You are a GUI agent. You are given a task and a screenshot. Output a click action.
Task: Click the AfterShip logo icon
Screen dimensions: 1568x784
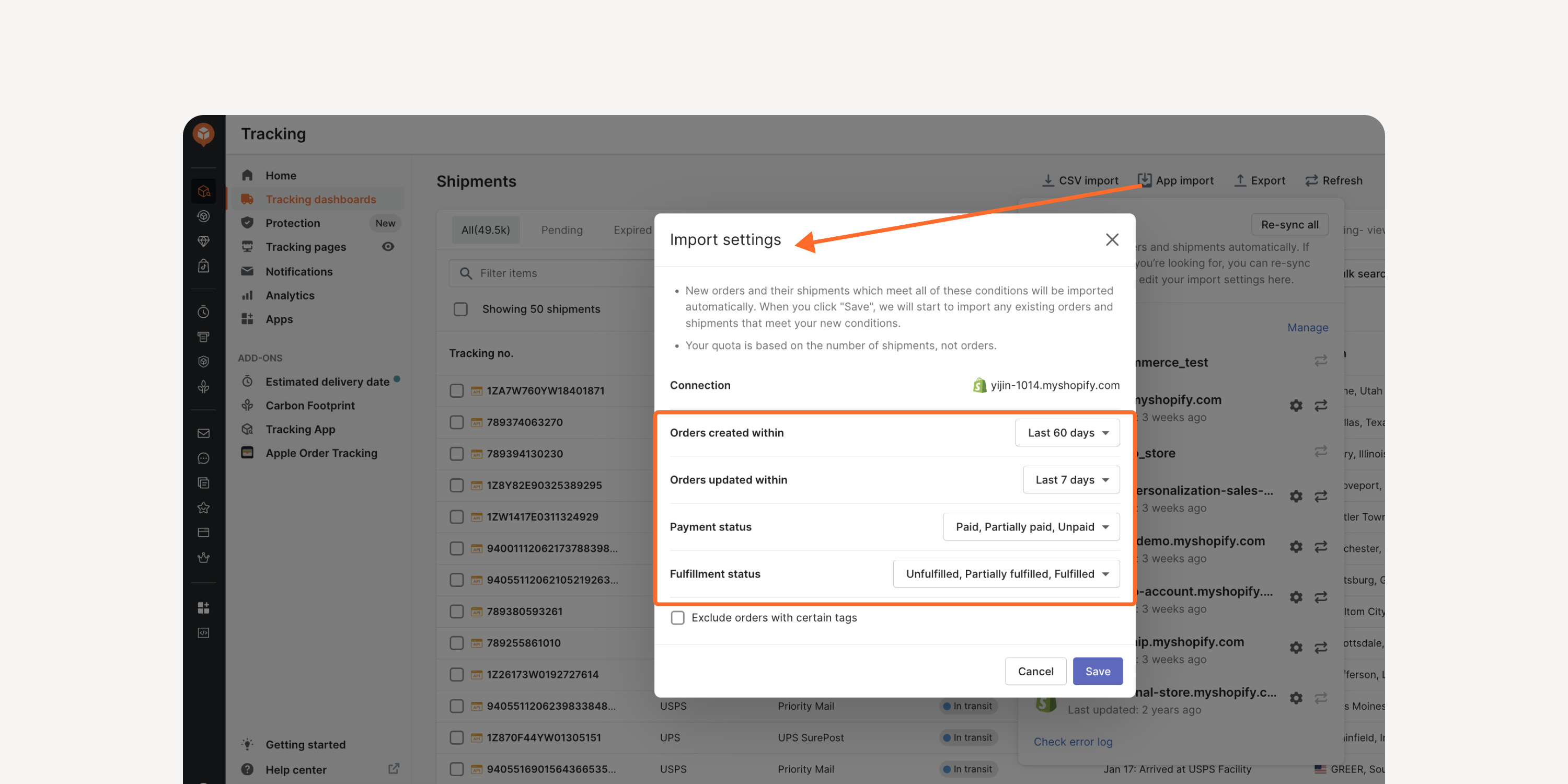203,134
